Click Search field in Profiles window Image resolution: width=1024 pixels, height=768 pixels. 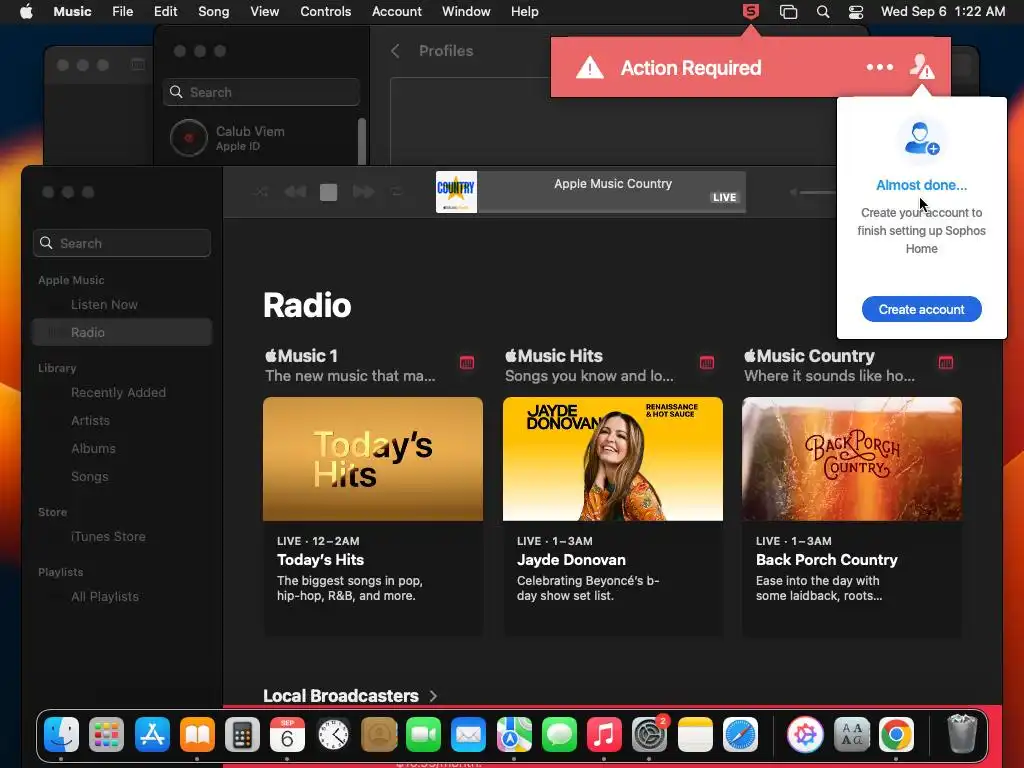click(261, 92)
